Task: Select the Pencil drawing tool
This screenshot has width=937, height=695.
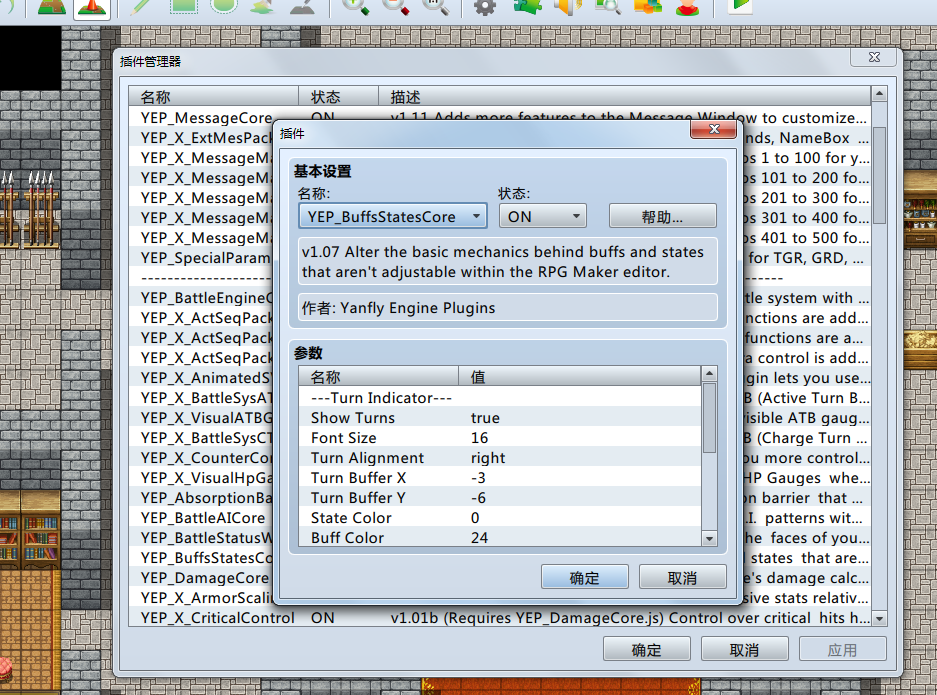Action: pos(140,7)
